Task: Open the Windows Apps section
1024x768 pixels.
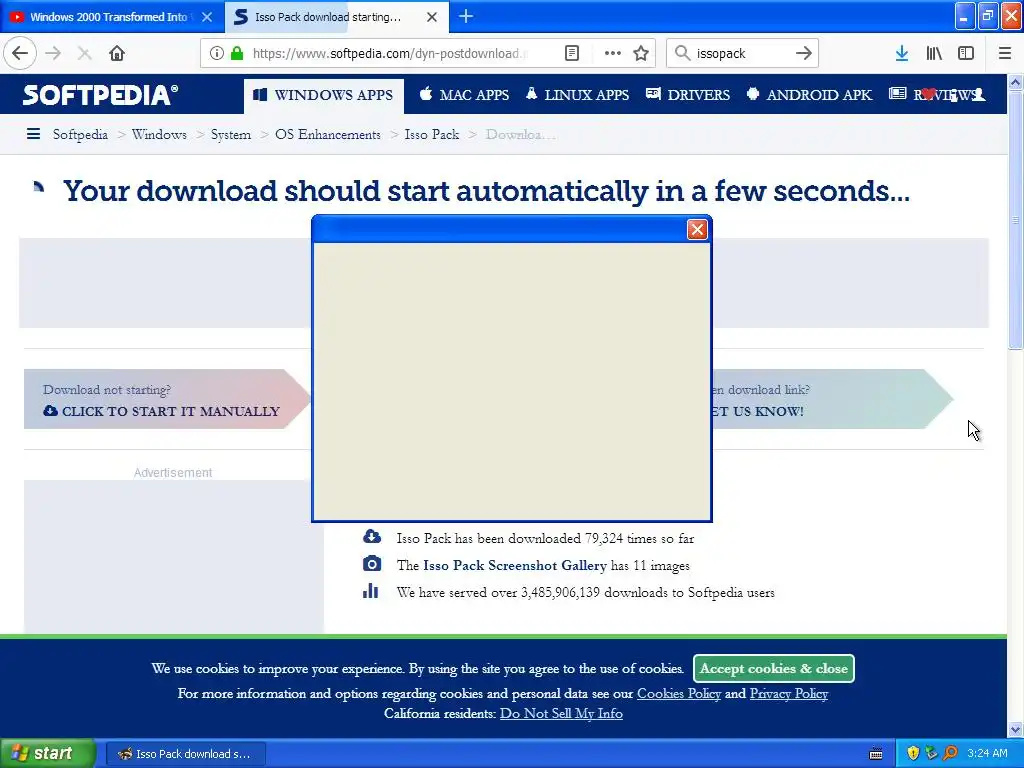Action: coord(324,95)
